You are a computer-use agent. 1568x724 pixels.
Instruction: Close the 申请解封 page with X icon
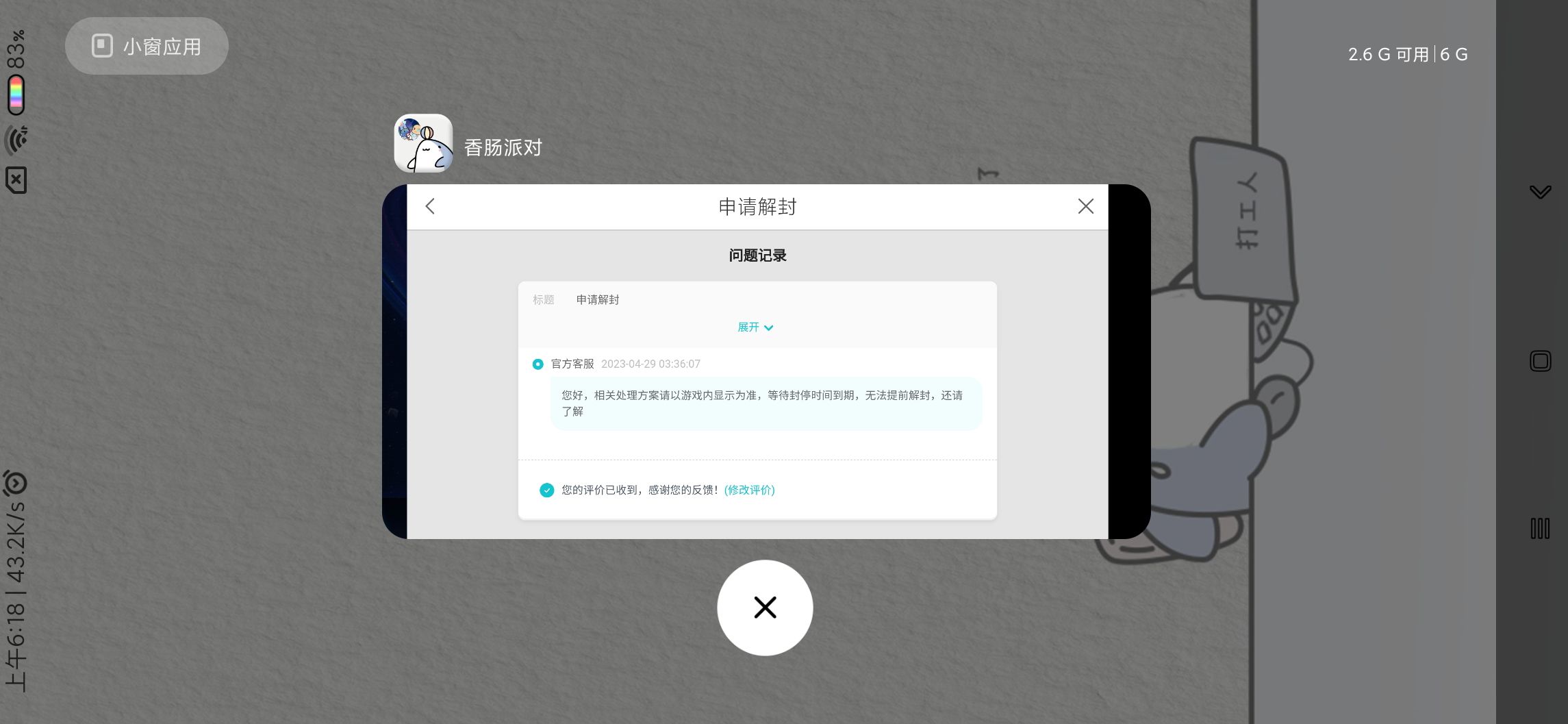[x=1085, y=206]
